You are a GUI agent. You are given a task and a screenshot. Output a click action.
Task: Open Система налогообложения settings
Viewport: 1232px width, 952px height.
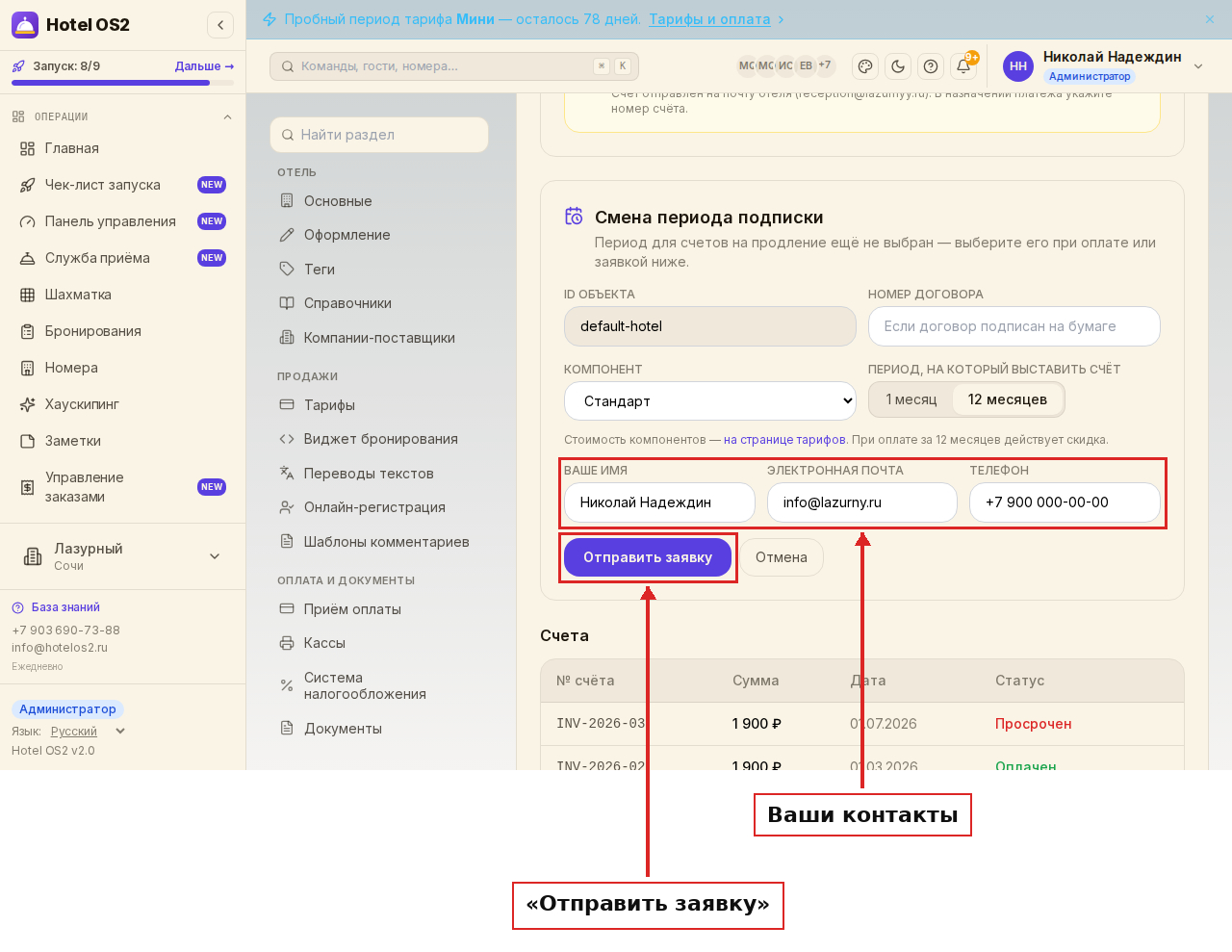[x=379, y=685]
